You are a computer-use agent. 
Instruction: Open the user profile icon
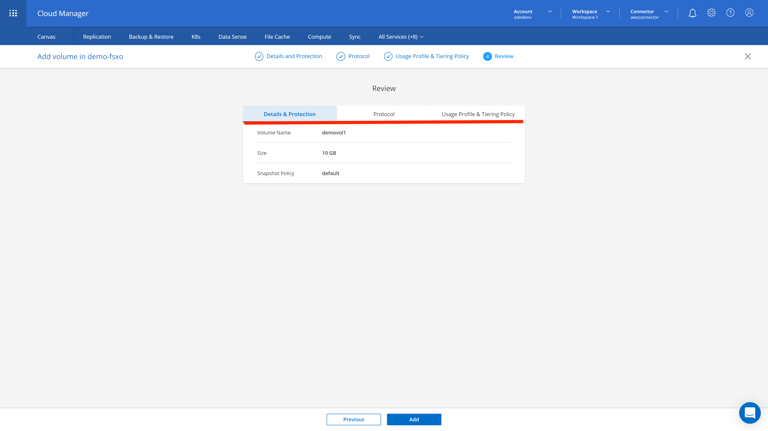tap(749, 13)
